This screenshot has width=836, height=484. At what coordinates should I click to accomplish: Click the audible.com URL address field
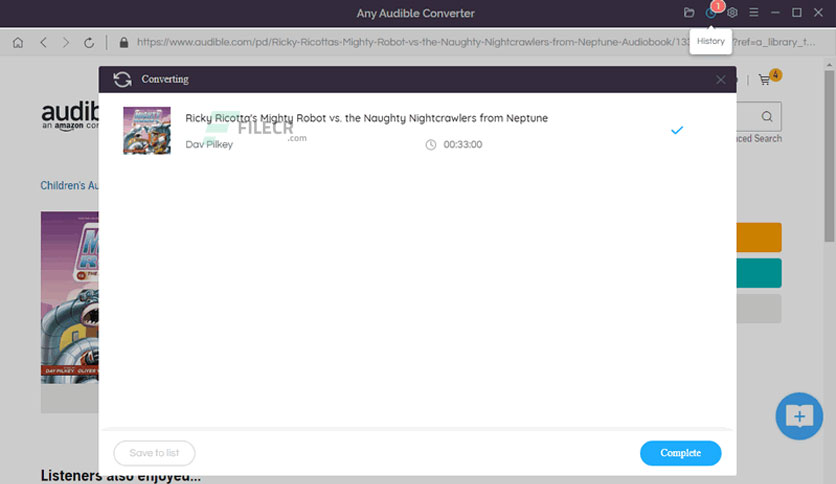click(x=476, y=42)
